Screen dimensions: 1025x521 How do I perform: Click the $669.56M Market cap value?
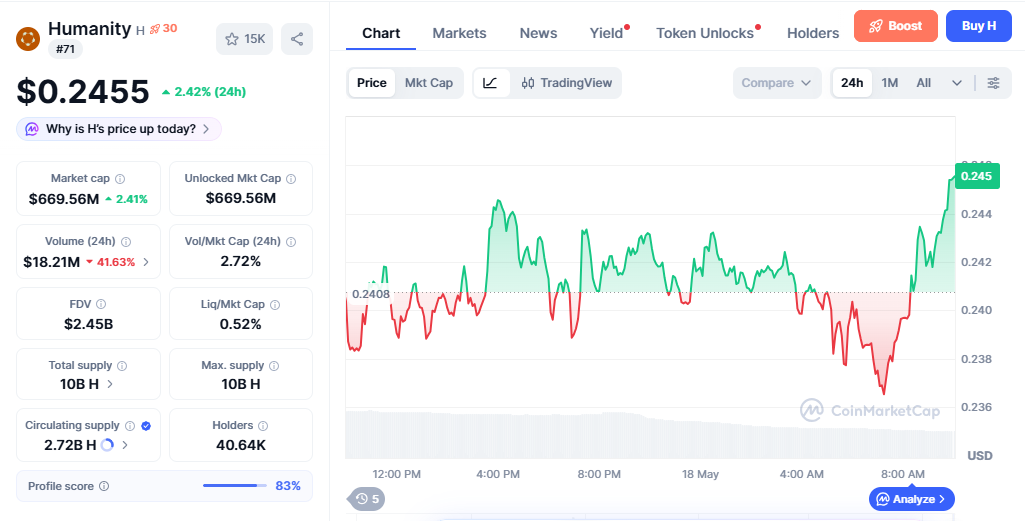[x=63, y=199]
